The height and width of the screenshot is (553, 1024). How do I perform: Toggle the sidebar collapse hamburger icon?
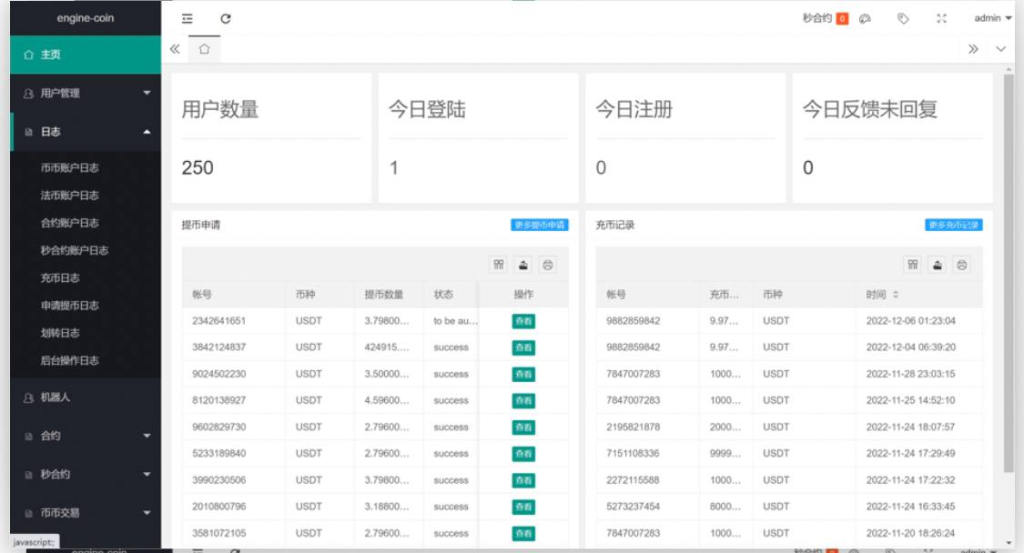point(187,18)
